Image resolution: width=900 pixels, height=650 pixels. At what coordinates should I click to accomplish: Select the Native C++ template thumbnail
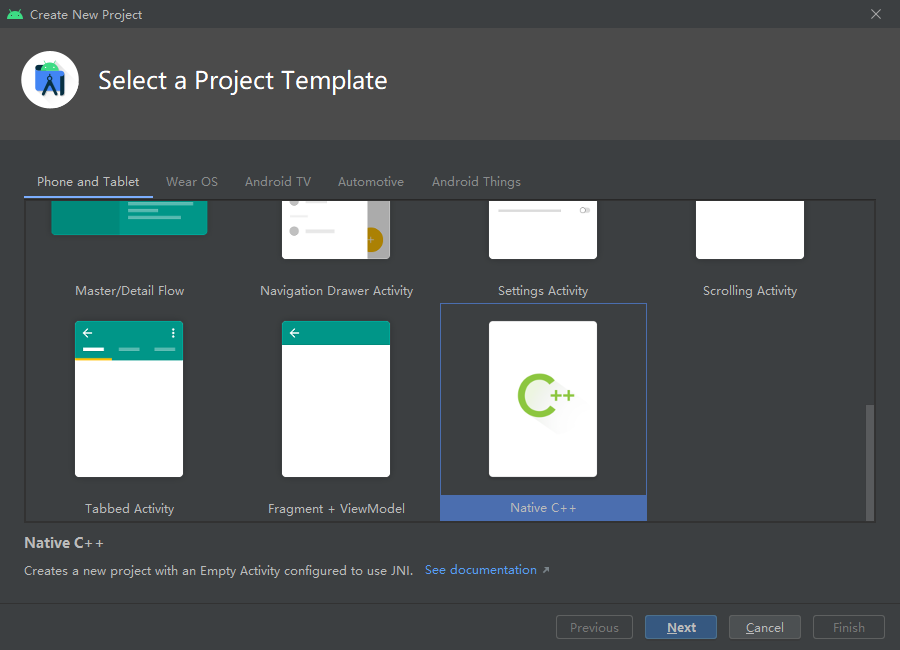pos(543,400)
